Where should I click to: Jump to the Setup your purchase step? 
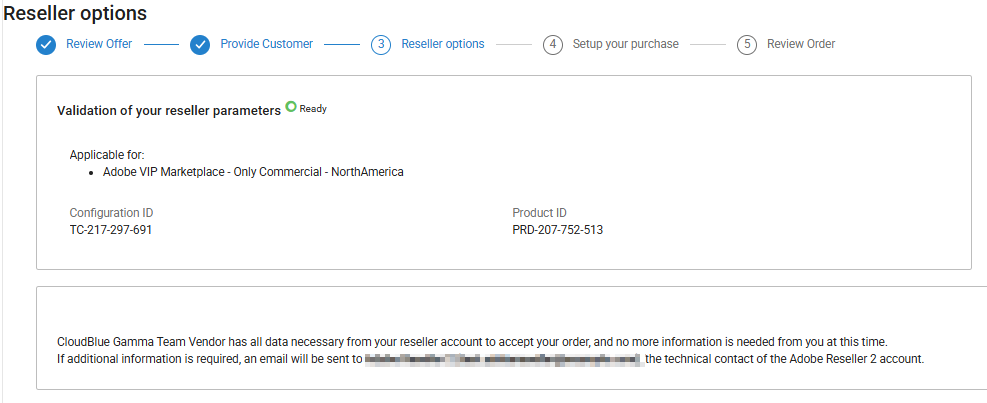tap(625, 44)
